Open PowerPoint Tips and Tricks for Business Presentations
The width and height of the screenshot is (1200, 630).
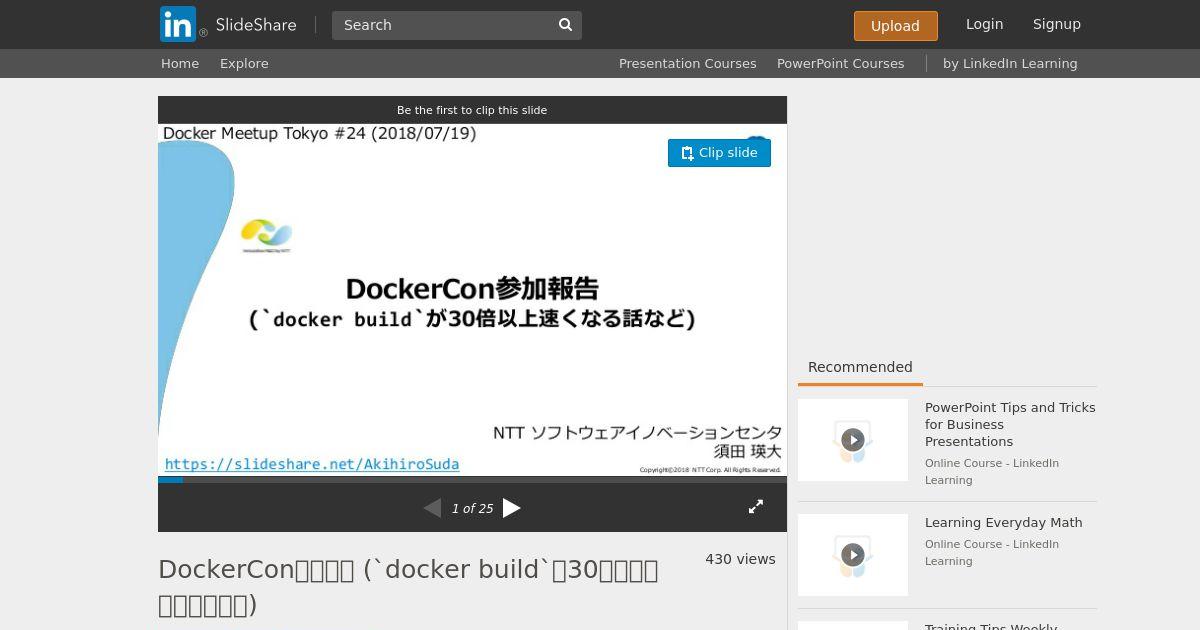point(1010,424)
